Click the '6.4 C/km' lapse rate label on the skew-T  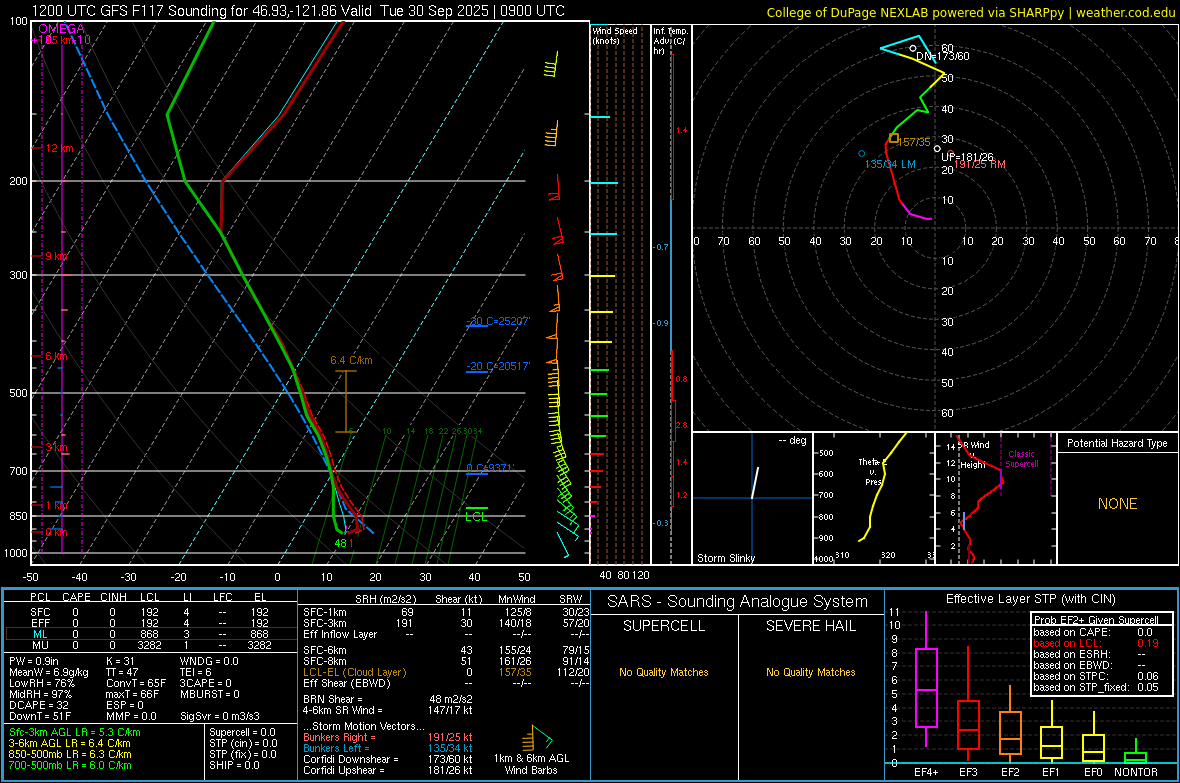(x=351, y=360)
